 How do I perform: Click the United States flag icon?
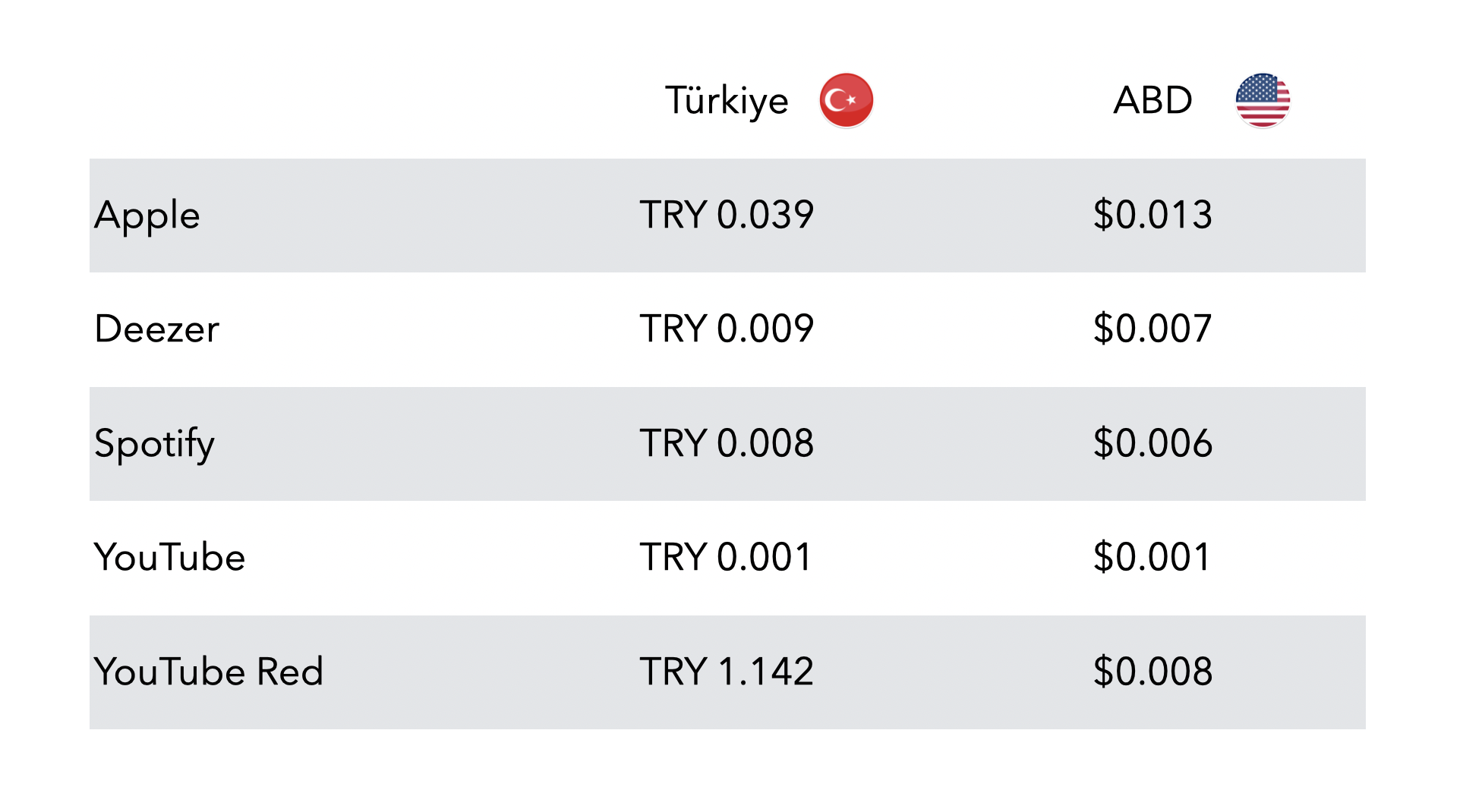pyautogui.click(x=1263, y=100)
